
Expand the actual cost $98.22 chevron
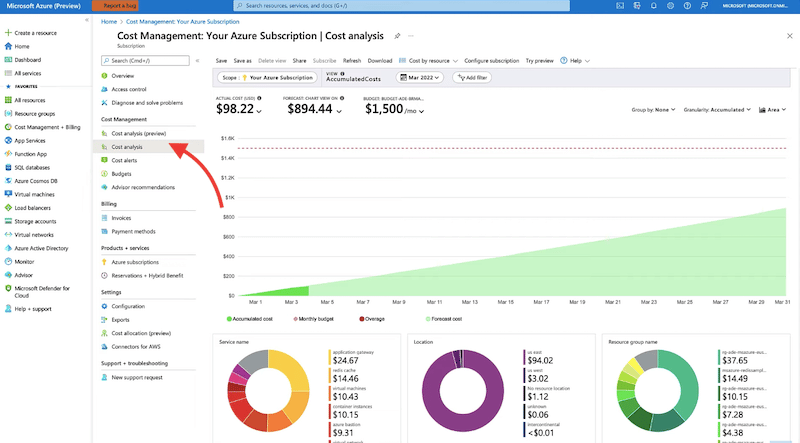[x=259, y=111]
